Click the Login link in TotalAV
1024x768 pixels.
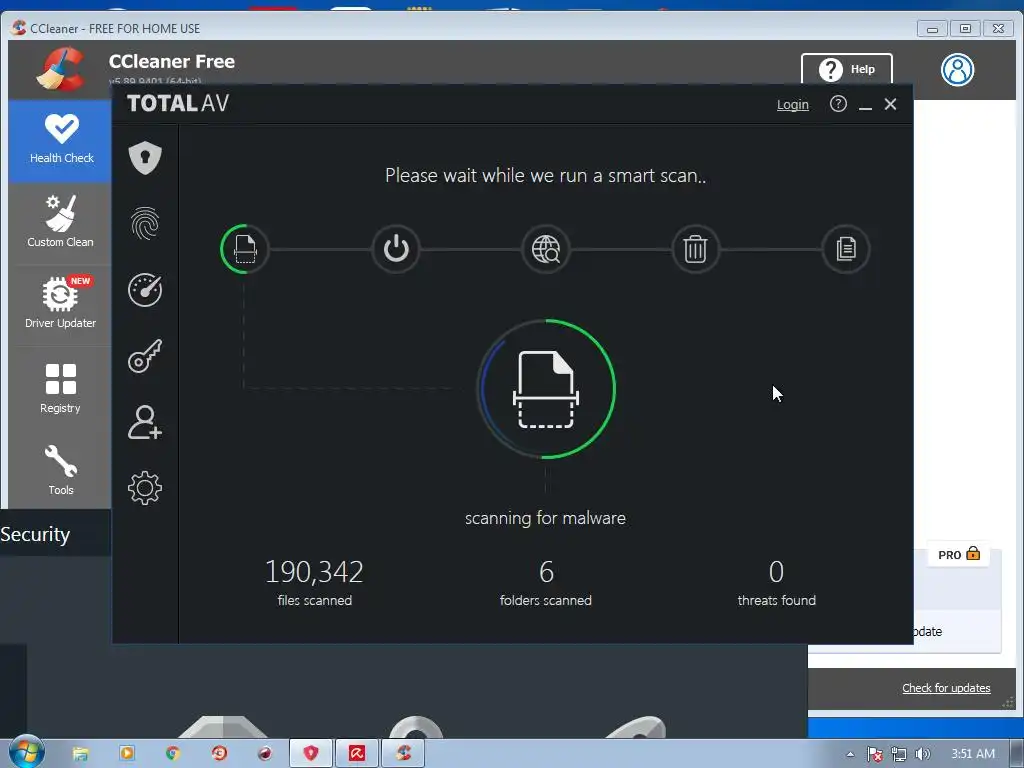coord(792,104)
